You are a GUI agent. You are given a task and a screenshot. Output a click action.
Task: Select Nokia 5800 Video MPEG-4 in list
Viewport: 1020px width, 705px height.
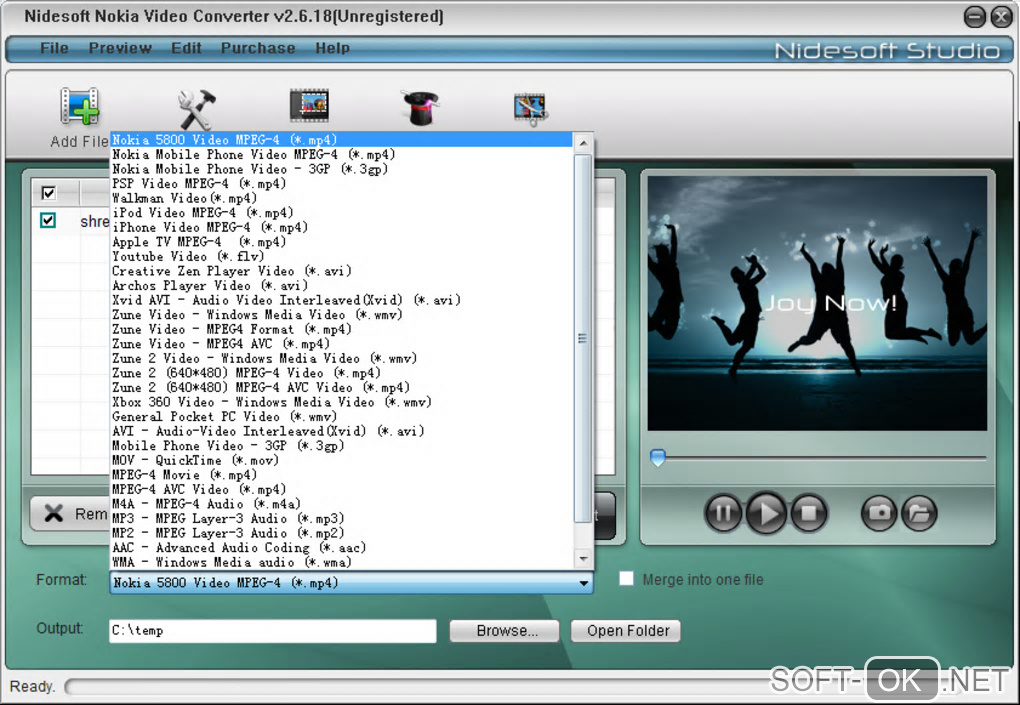click(342, 140)
